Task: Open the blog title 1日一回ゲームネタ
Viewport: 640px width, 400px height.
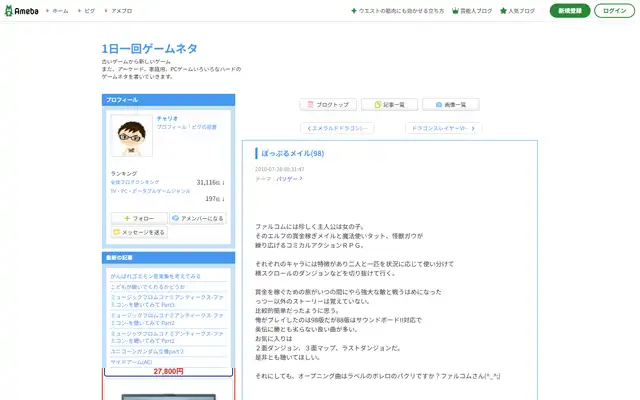Action: (149, 49)
